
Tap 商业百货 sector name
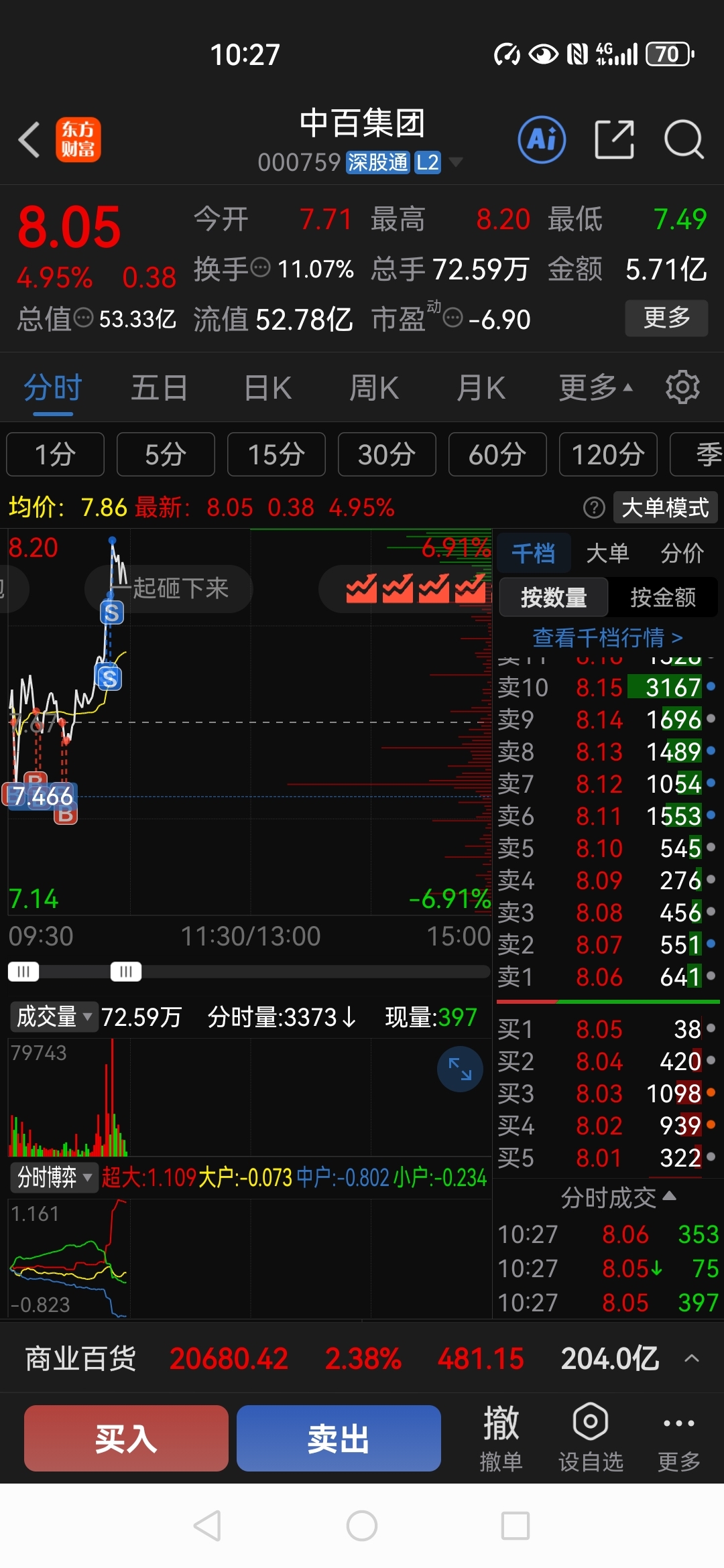click(80, 1358)
